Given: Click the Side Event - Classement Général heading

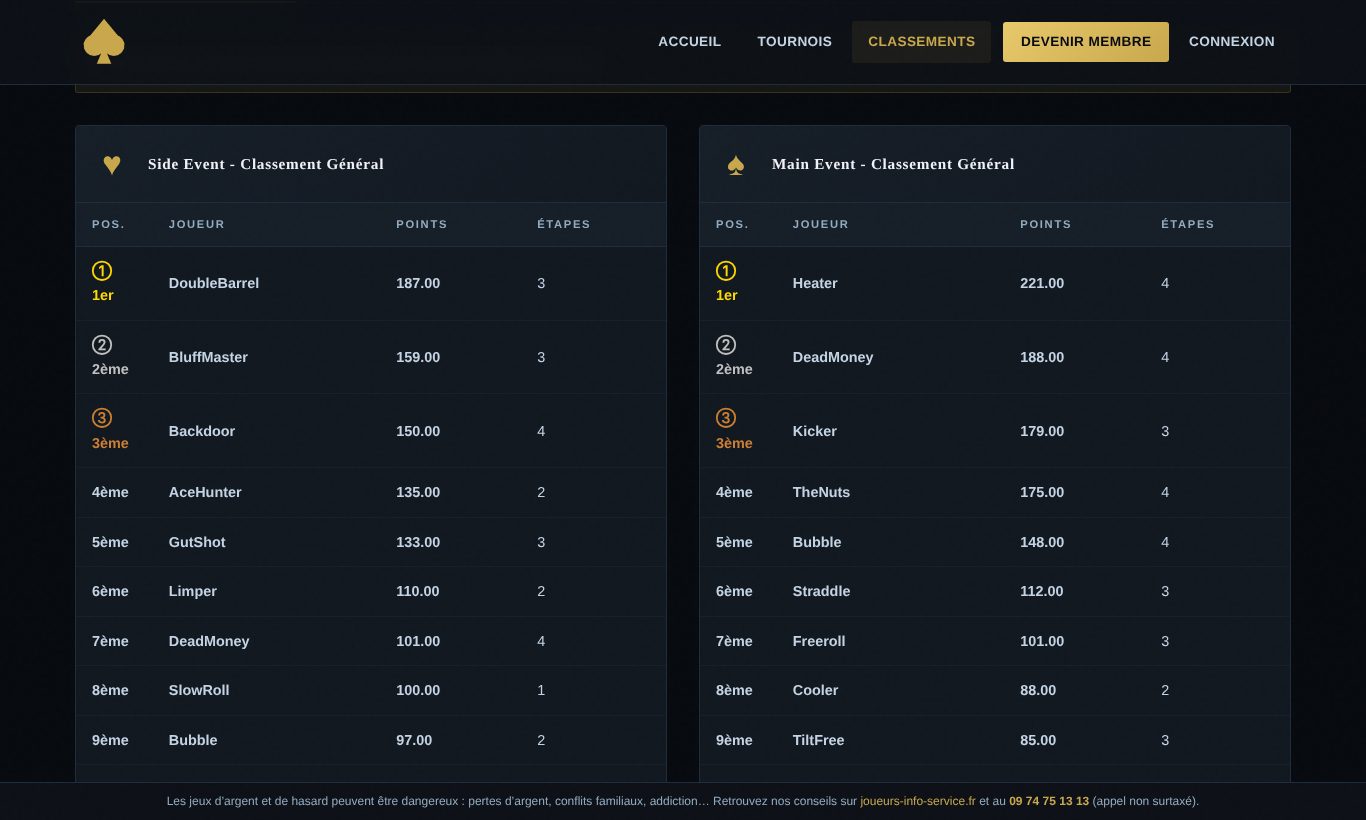Looking at the screenshot, I should click(x=266, y=164).
